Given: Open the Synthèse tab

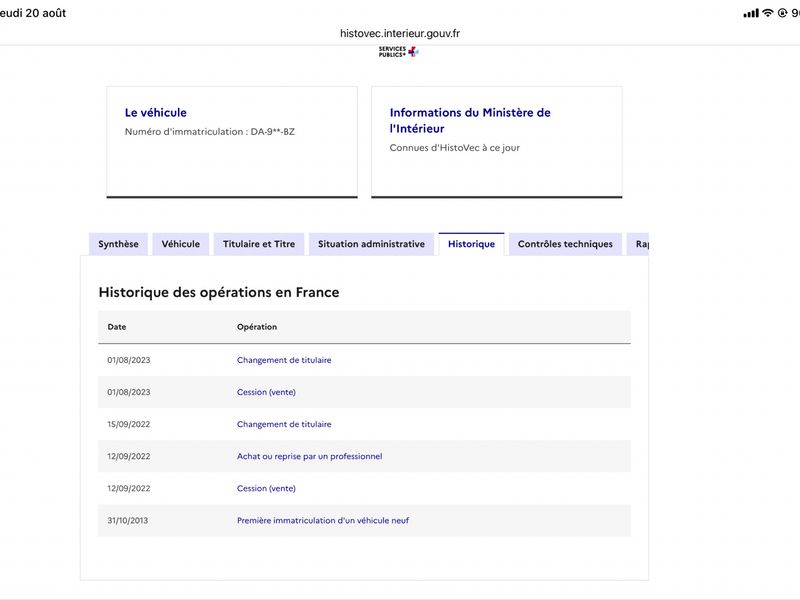Looking at the screenshot, I should (118, 244).
